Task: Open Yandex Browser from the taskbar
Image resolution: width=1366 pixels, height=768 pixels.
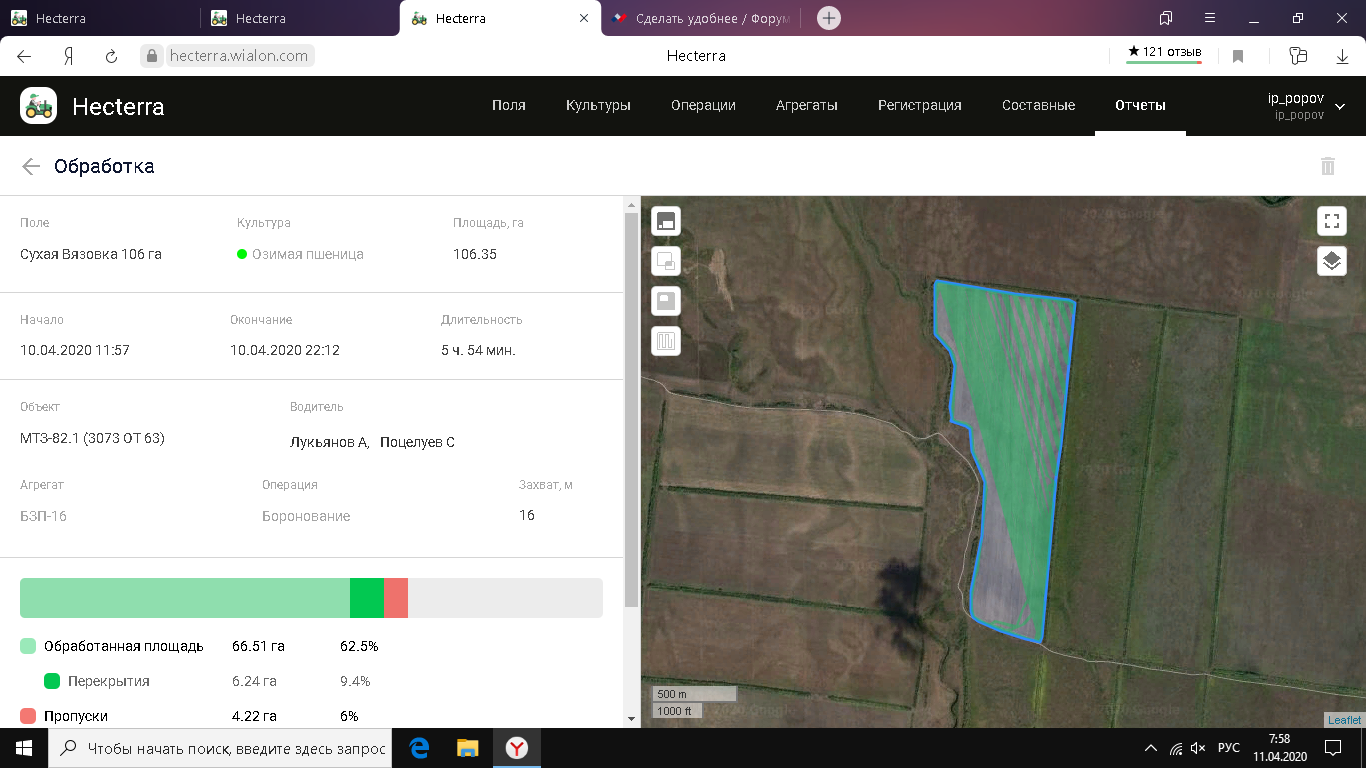Action: click(x=516, y=748)
